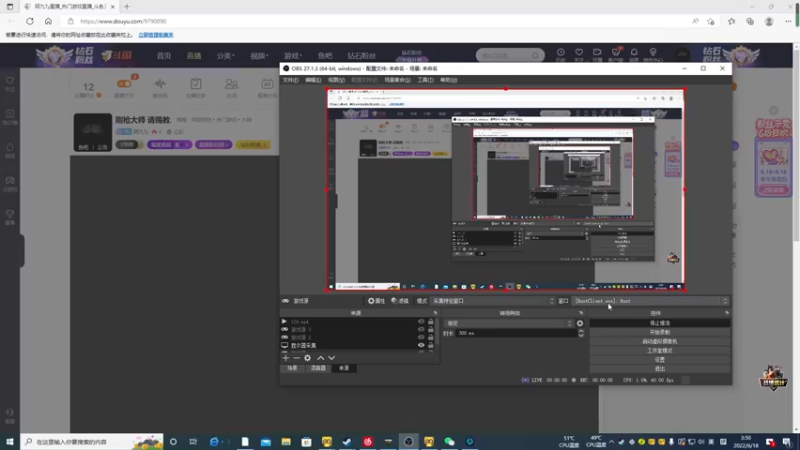Click the Douyu search input field
The height and width of the screenshot is (450, 800).
point(504,55)
